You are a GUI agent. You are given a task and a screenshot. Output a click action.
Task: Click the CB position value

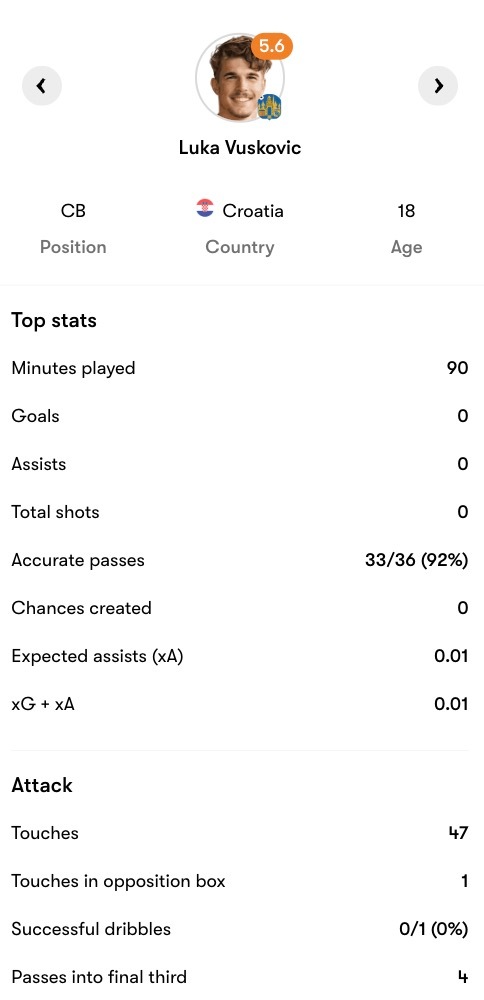pos(73,210)
